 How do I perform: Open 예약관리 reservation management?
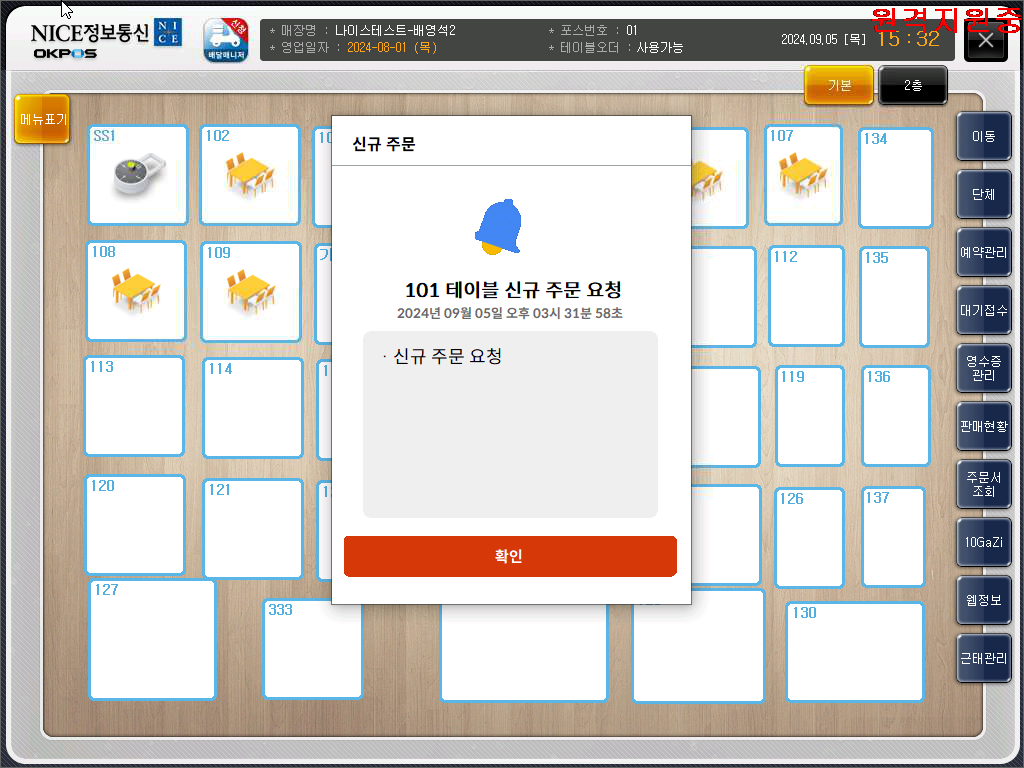click(983, 253)
